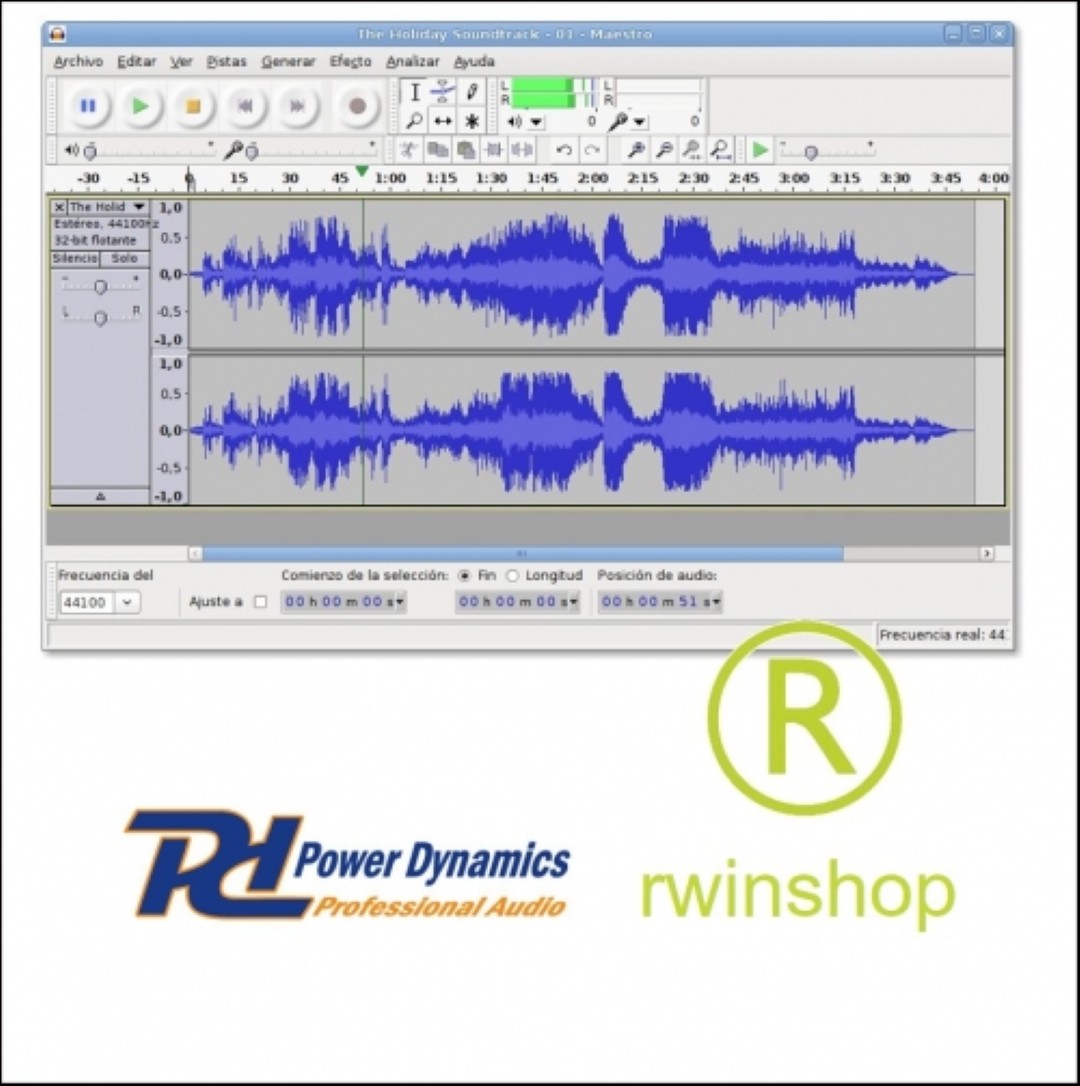Click the Undo arrow icon
Viewport: 1080px width, 1086px height.
tap(564, 150)
